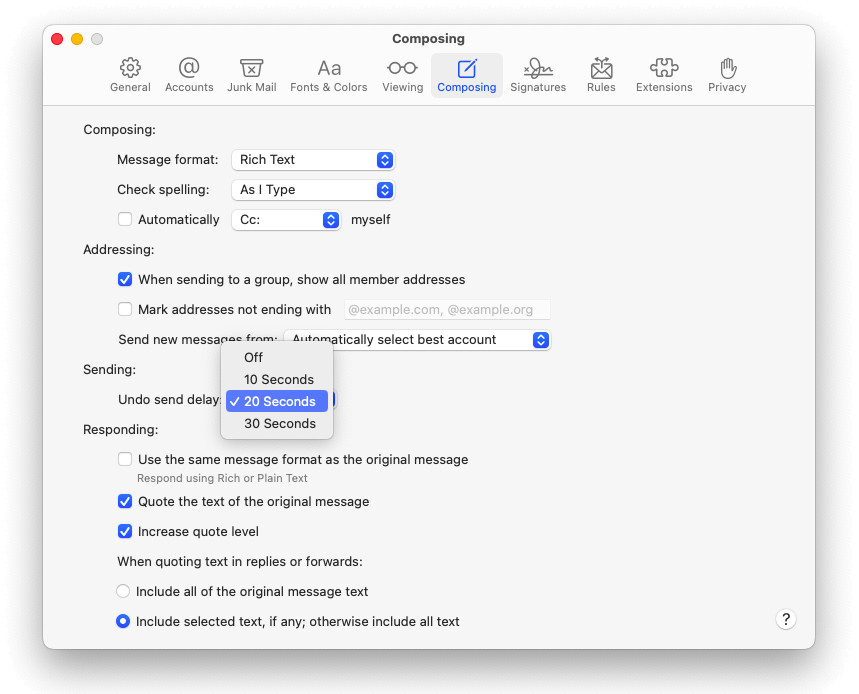This screenshot has height=694, width=859.
Task: Open the Cc: dropdown
Action: click(x=286, y=220)
